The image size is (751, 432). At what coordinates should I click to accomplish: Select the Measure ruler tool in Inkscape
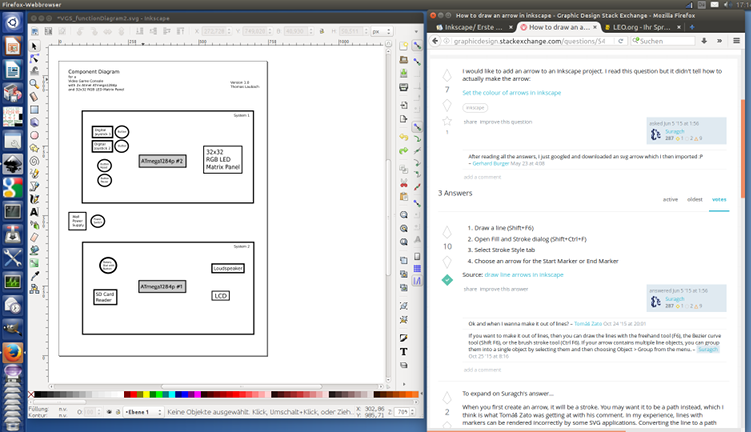(x=34, y=97)
